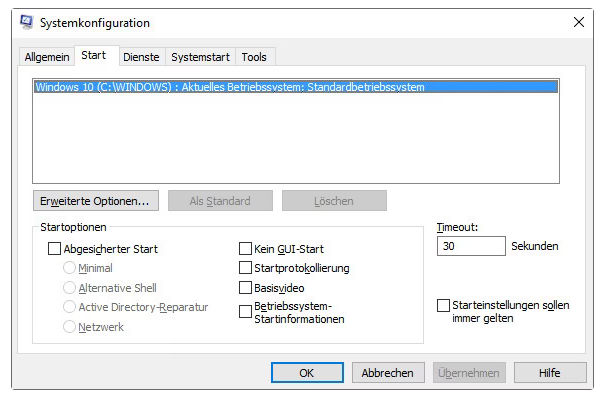Click the Löschen button
This screenshot has width=610, height=400.
[334, 201]
